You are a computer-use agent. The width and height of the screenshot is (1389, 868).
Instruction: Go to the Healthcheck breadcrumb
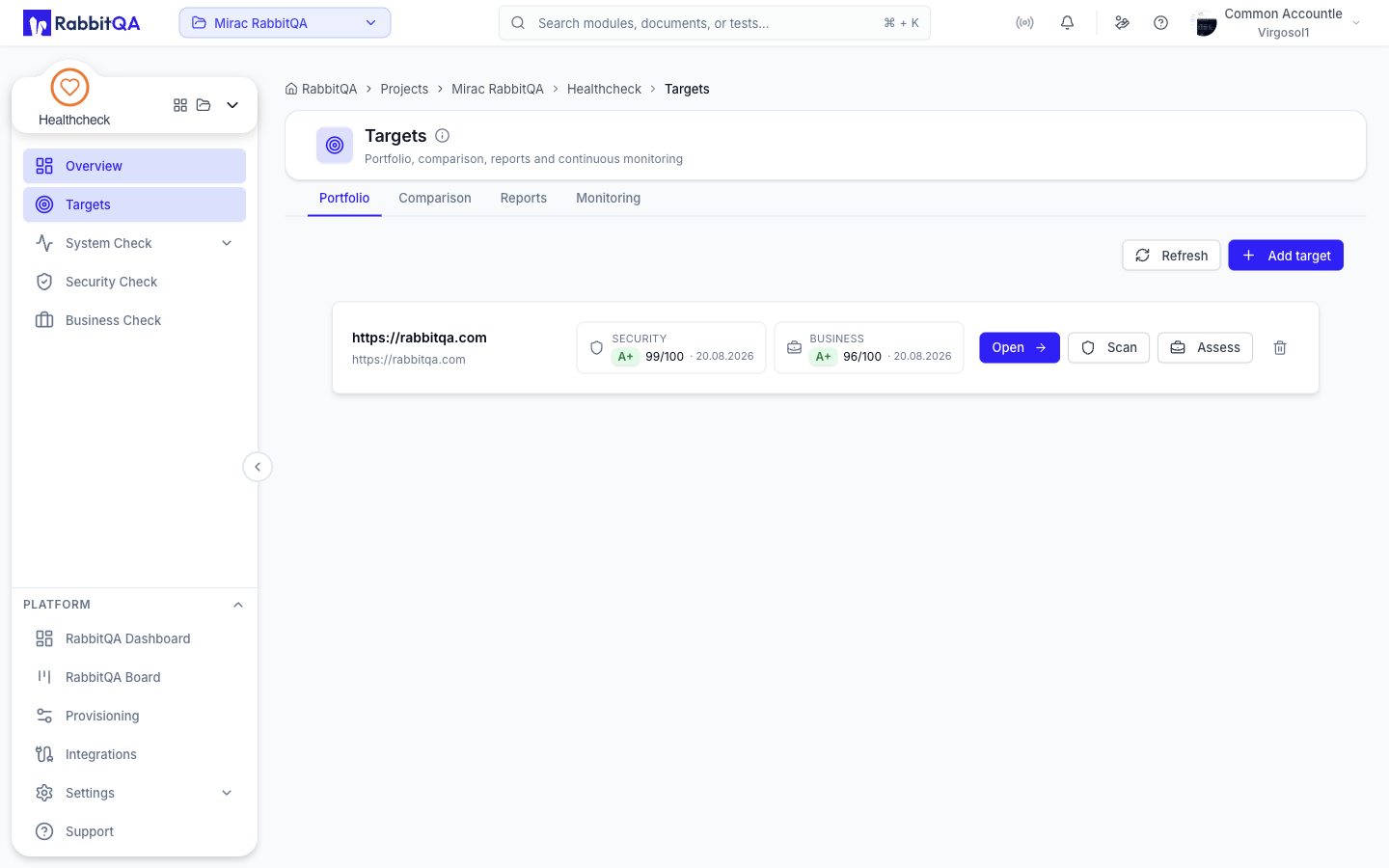click(604, 89)
